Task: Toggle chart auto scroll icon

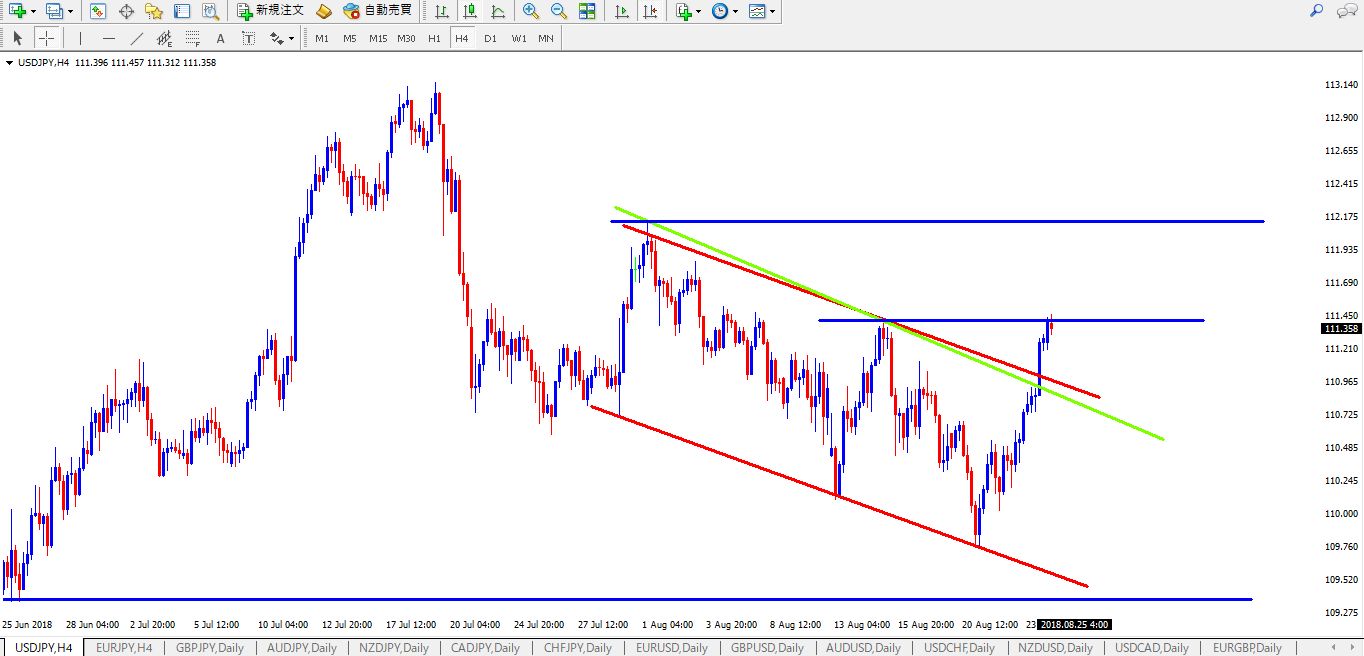Action: pos(622,11)
